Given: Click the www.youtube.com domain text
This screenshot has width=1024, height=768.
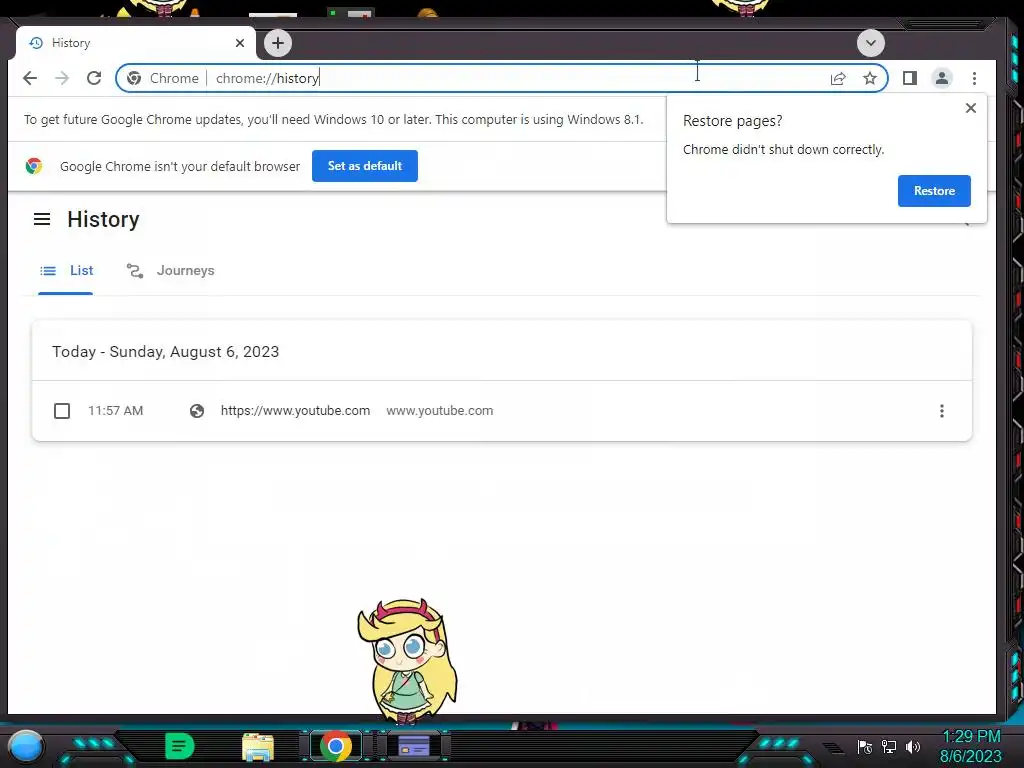Looking at the screenshot, I should tap(440, 411).
